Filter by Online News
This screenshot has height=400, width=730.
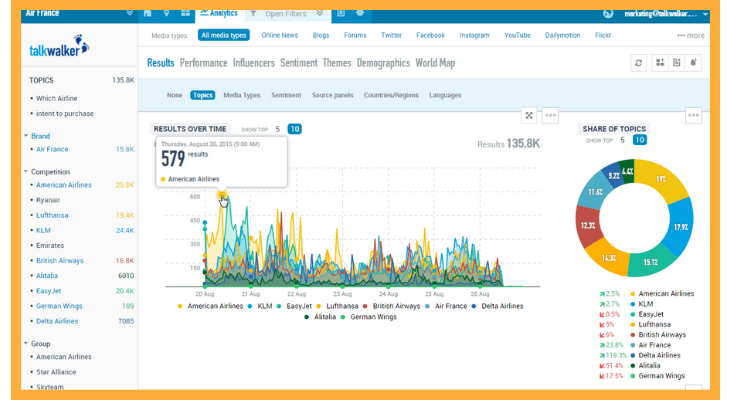[279, 35]
